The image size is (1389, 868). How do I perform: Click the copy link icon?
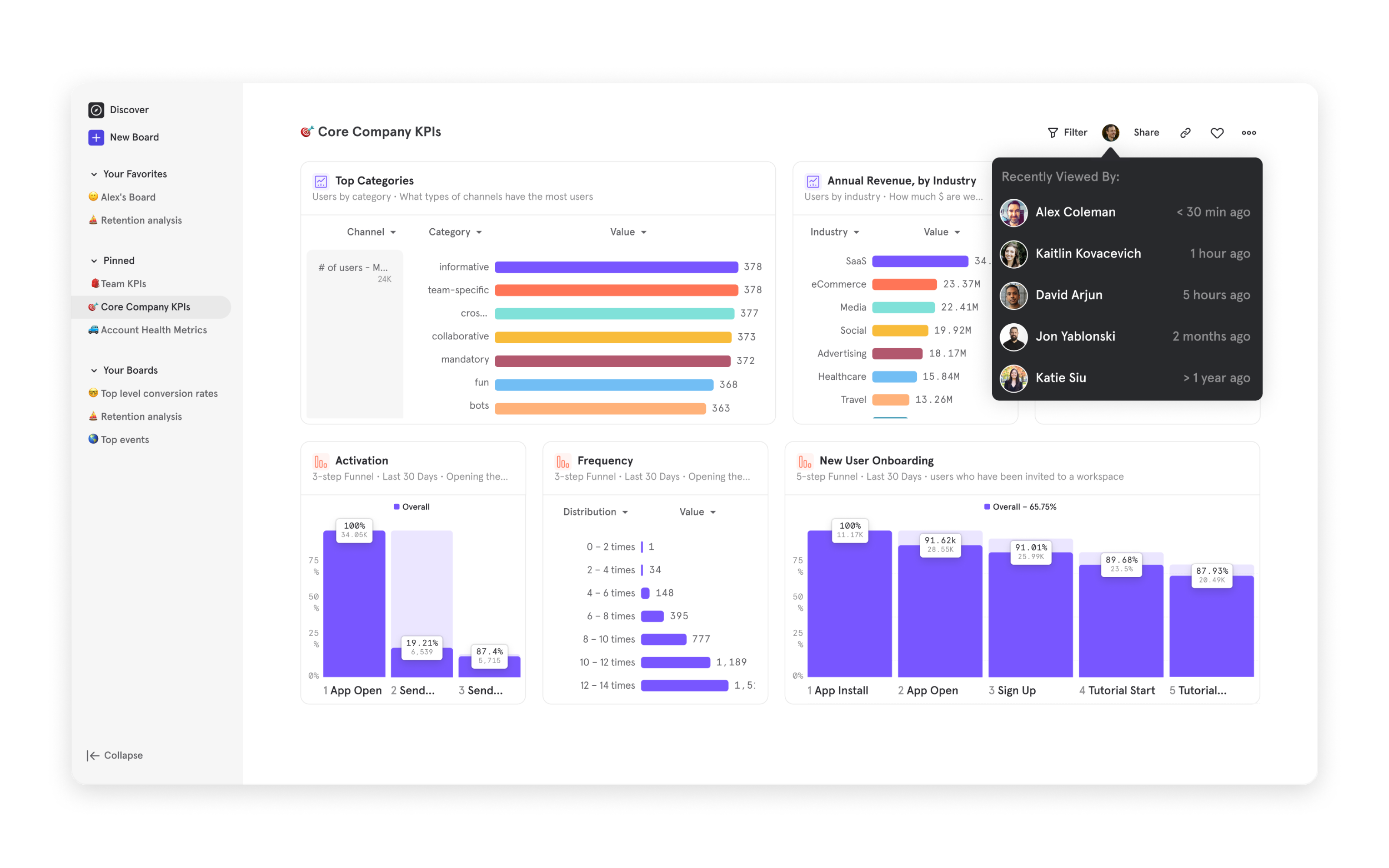pyautogui.click(x=1185, y=133)
